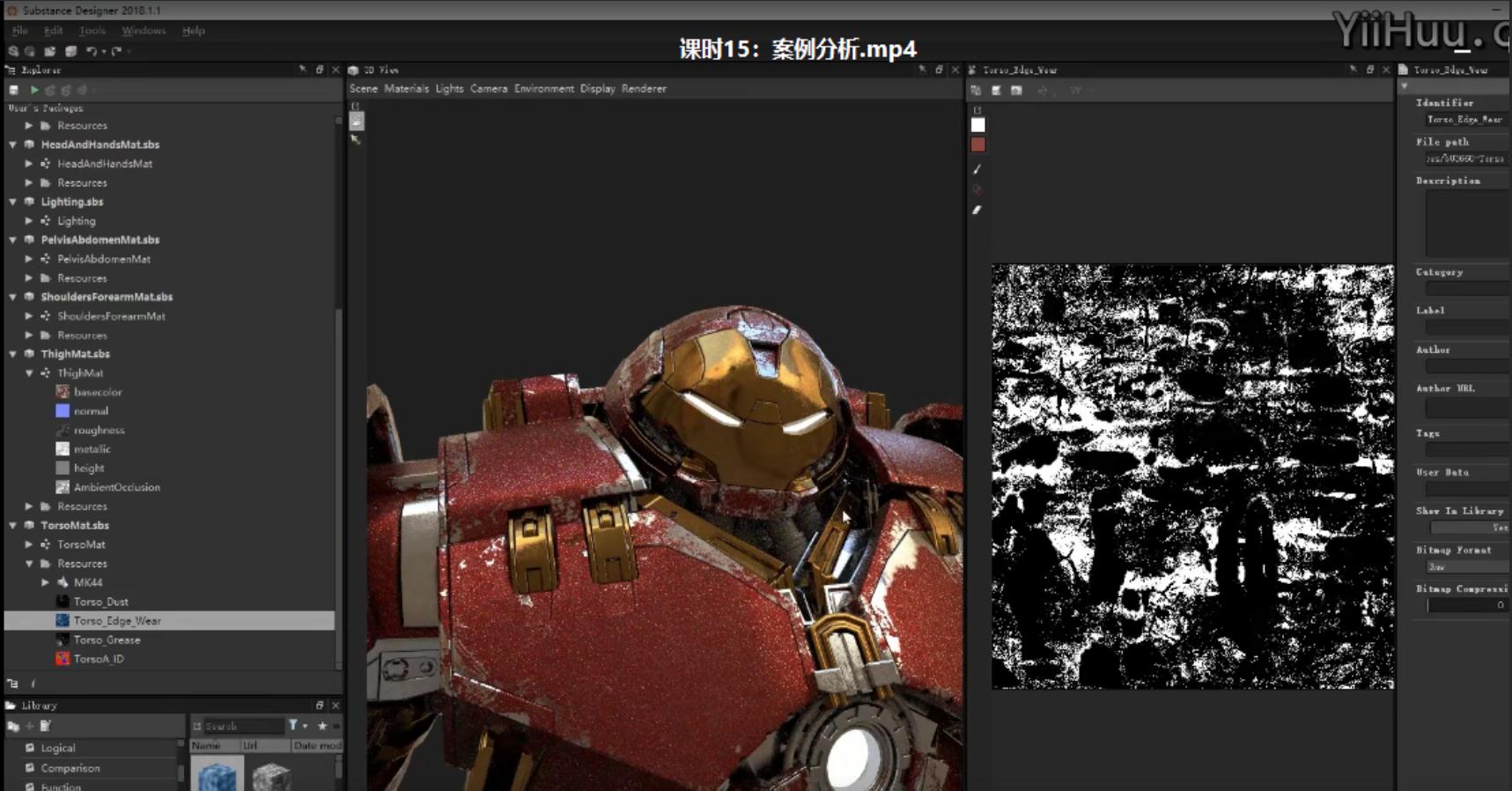Screen dimensions: 1512x791
Task: Open the filter dropdown arrow in Library
Action: pyautogui.click(x=305, y=726)
